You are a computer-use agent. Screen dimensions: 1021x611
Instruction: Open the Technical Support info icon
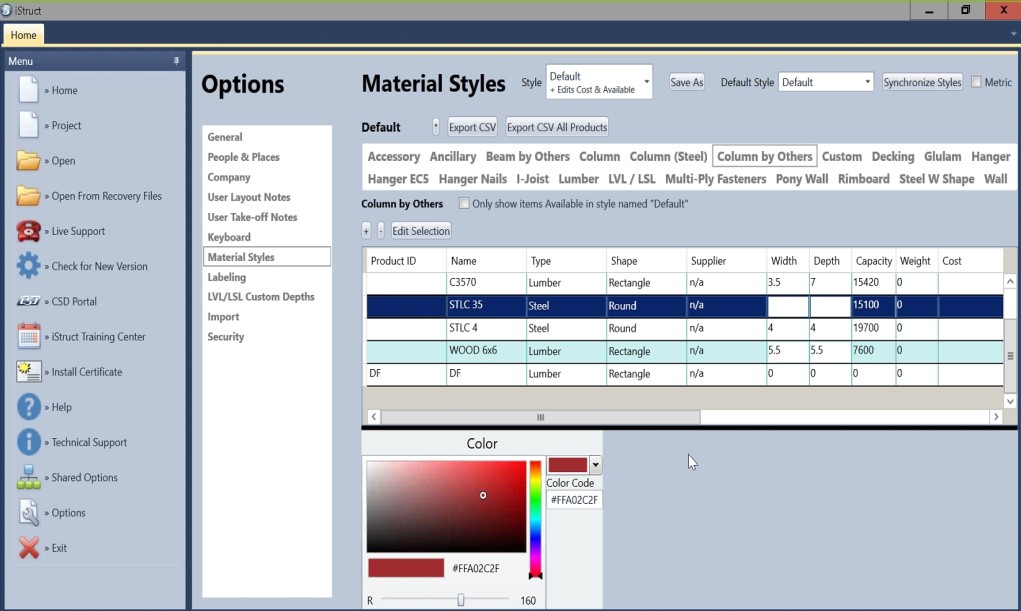pos(29,442)
